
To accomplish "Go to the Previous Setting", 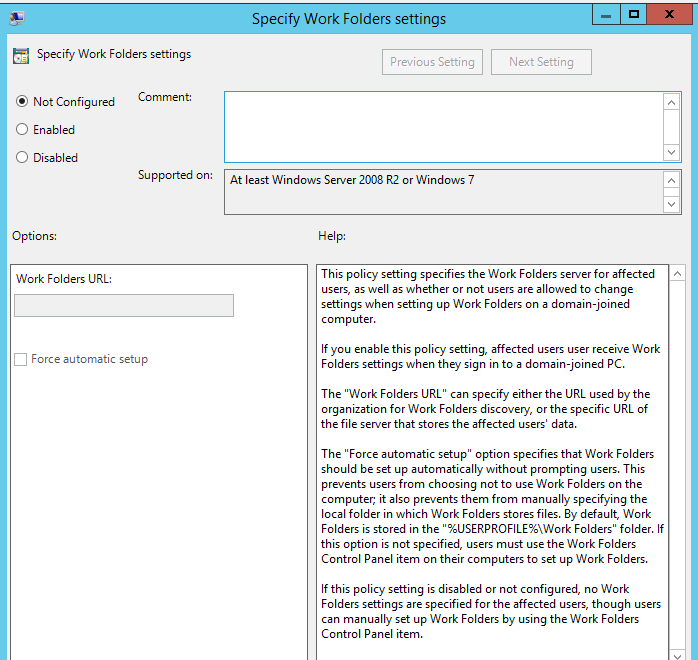I will click(432, 62).
